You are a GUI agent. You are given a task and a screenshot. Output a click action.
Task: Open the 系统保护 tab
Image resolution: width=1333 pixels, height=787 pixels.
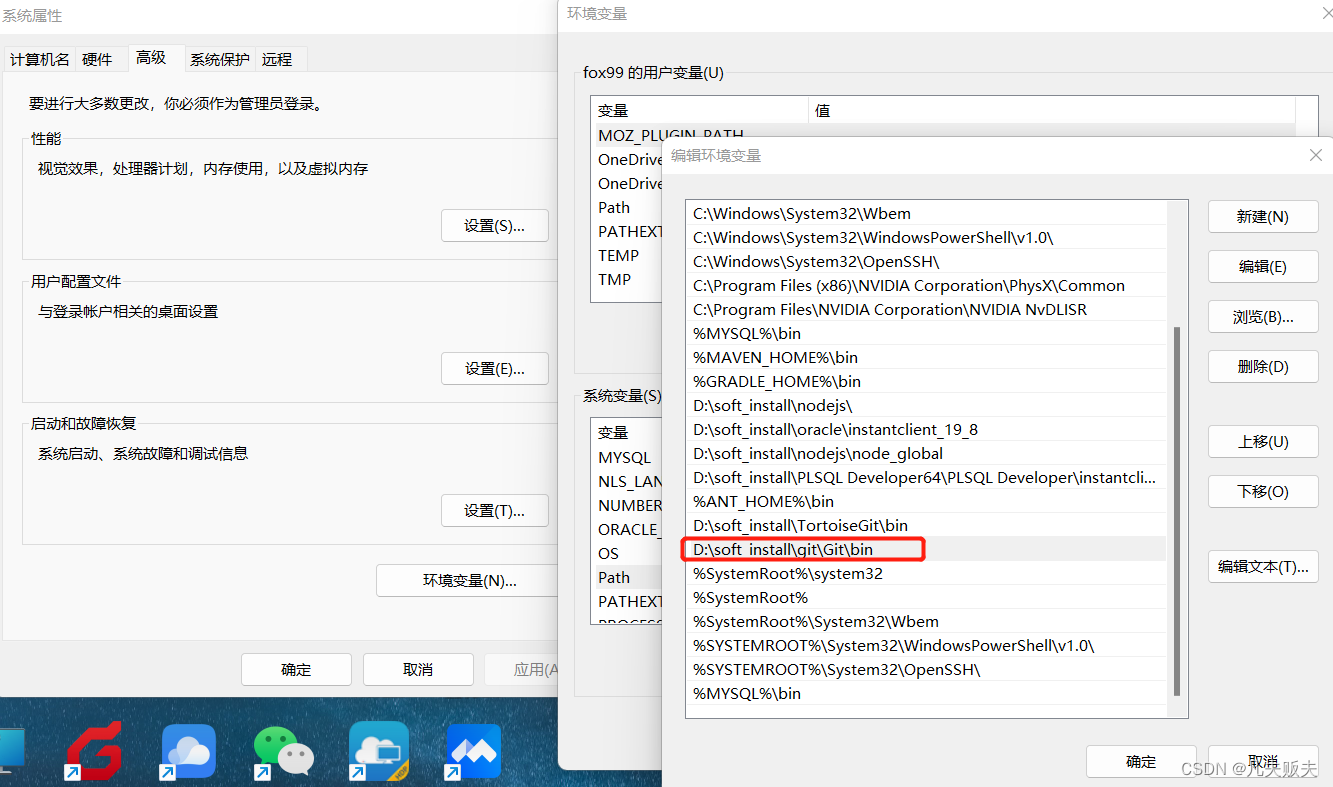[x=220, y=59]
